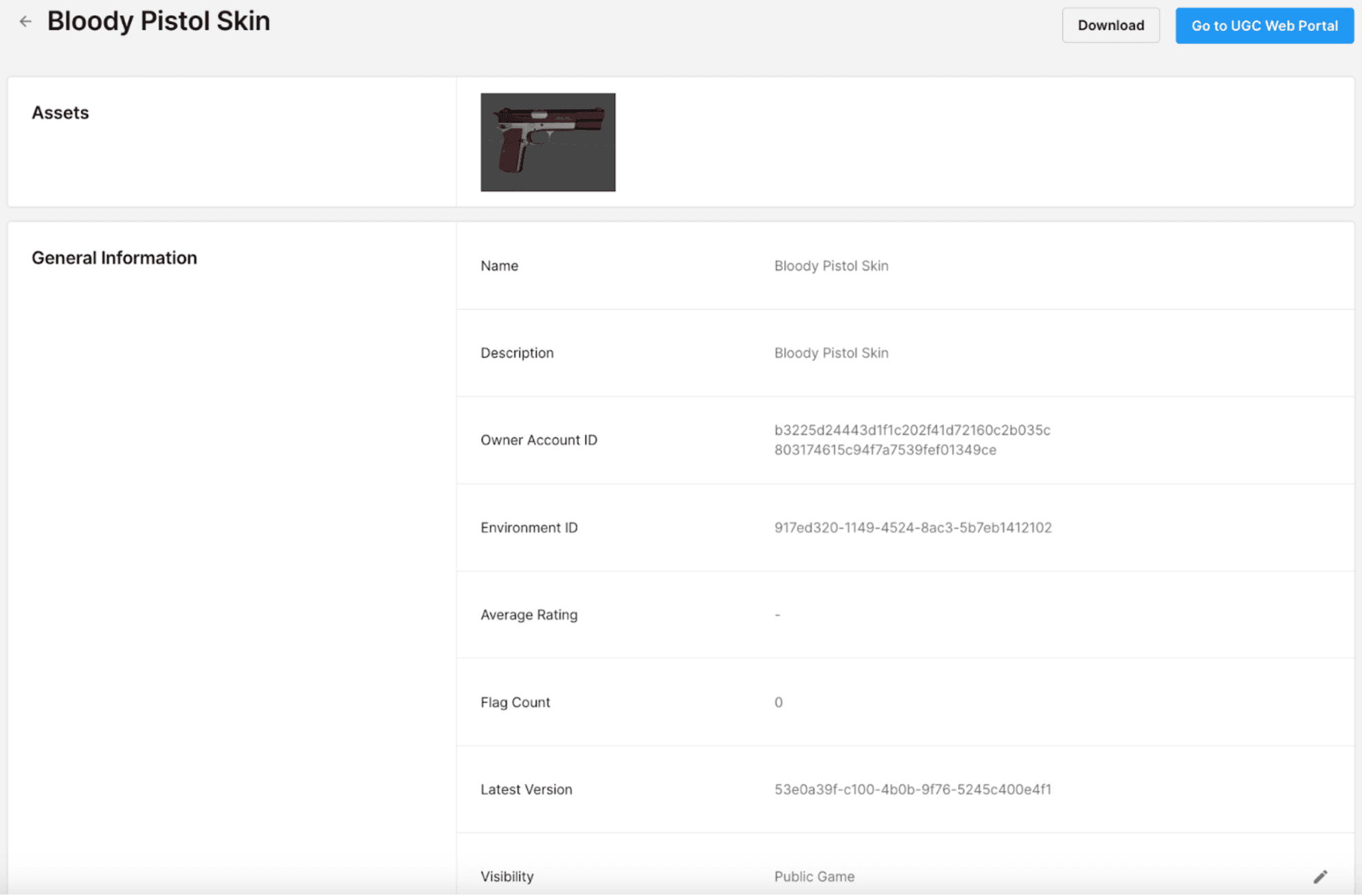
Task: Open Go to UGC Web Portal
Action: [x=1264, y=25]
